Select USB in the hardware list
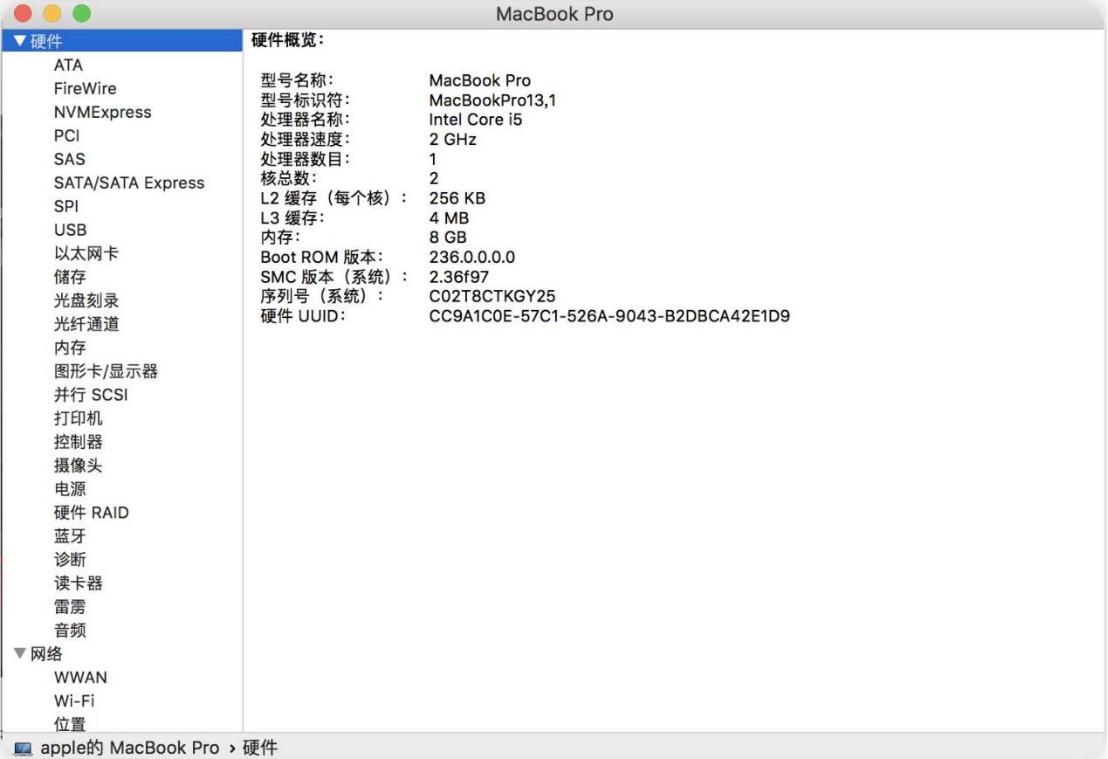Screen dimensions: 1108x759 70,230
